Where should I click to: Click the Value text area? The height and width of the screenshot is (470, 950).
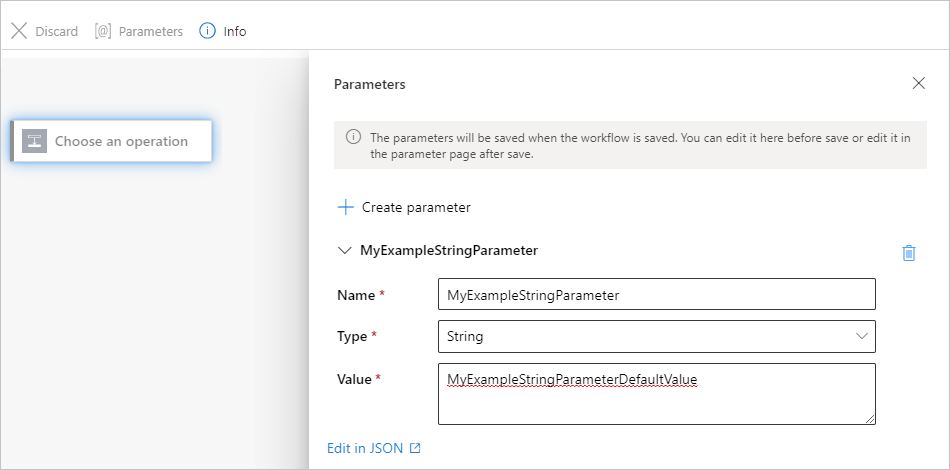656,394
